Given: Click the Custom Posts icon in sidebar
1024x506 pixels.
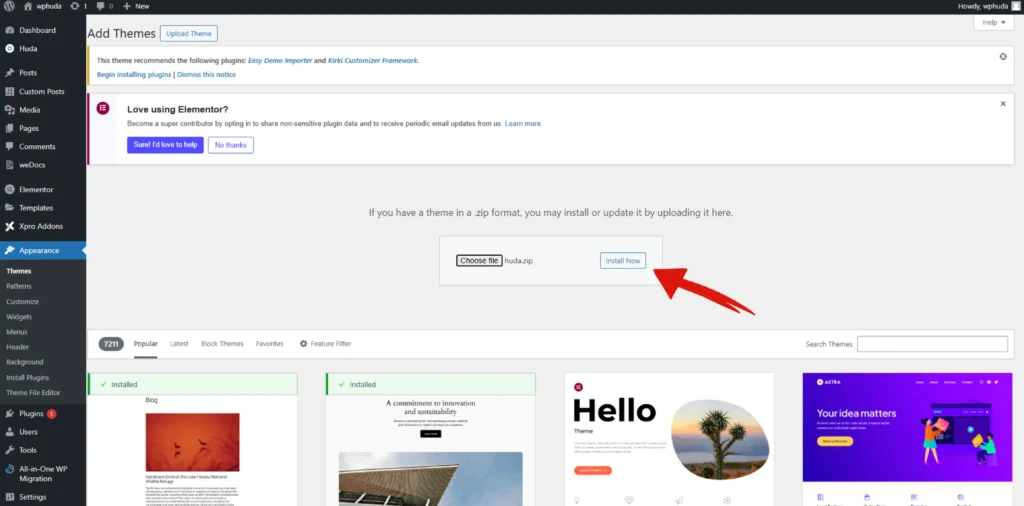Looking at the screenshot, I should [x=10, y=91].
